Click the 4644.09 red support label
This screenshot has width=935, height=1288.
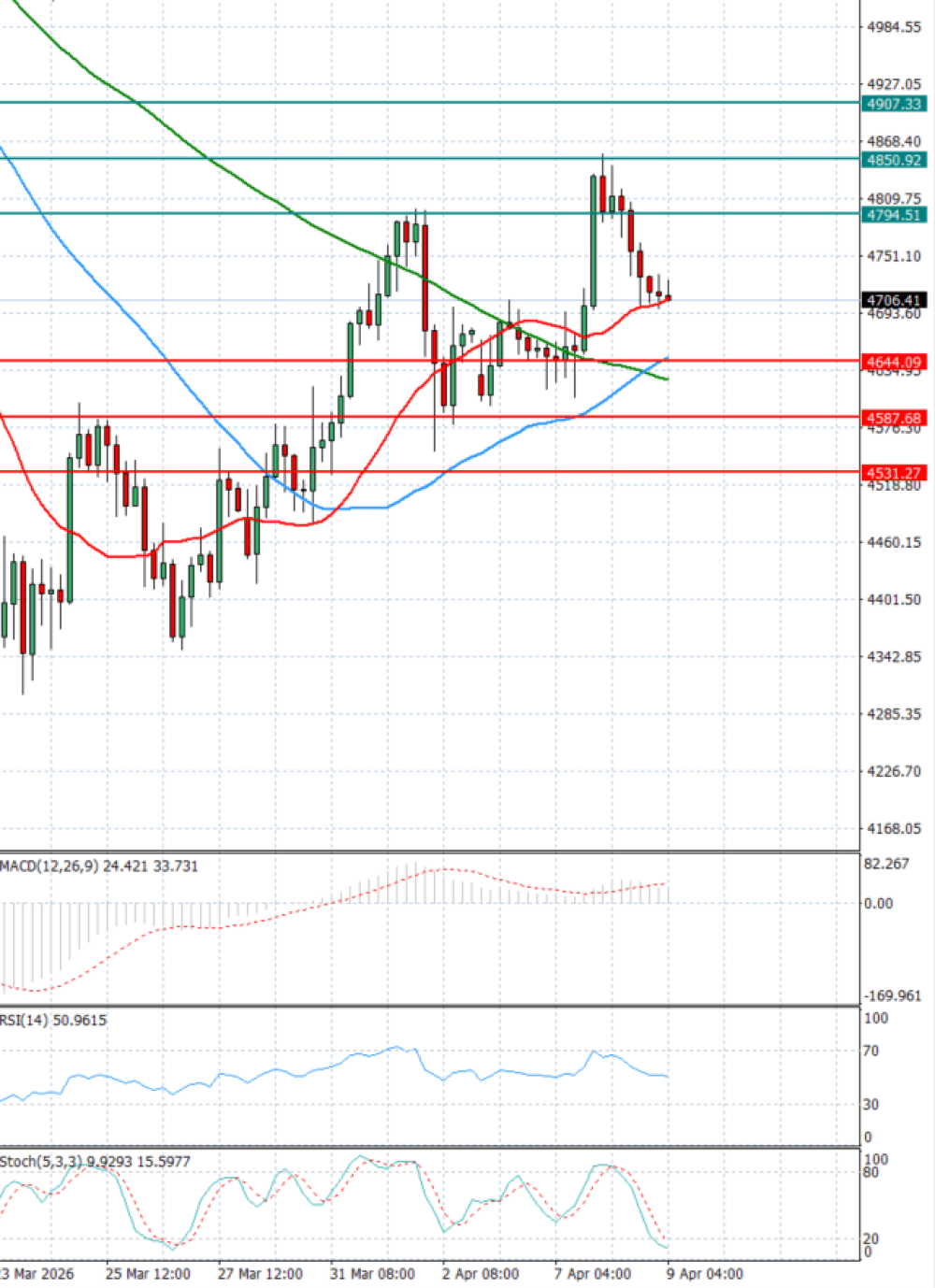(894, 362)
